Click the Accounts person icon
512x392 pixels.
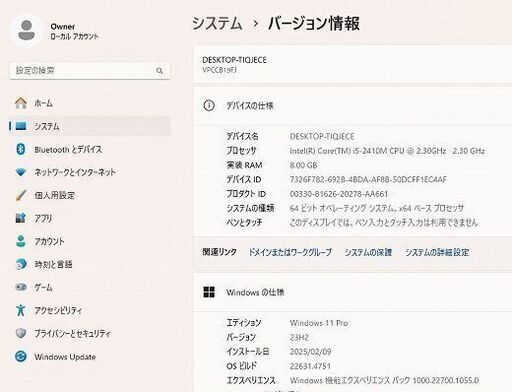click(21, 241)
